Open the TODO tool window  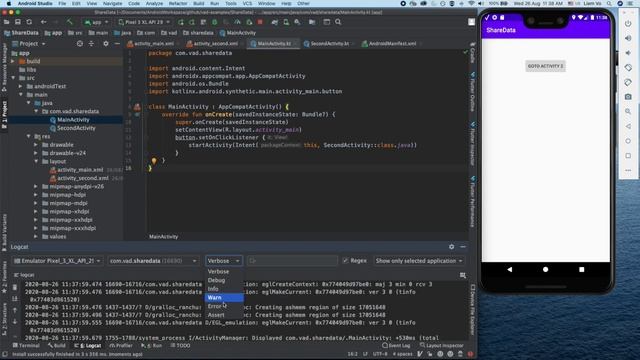180,345
